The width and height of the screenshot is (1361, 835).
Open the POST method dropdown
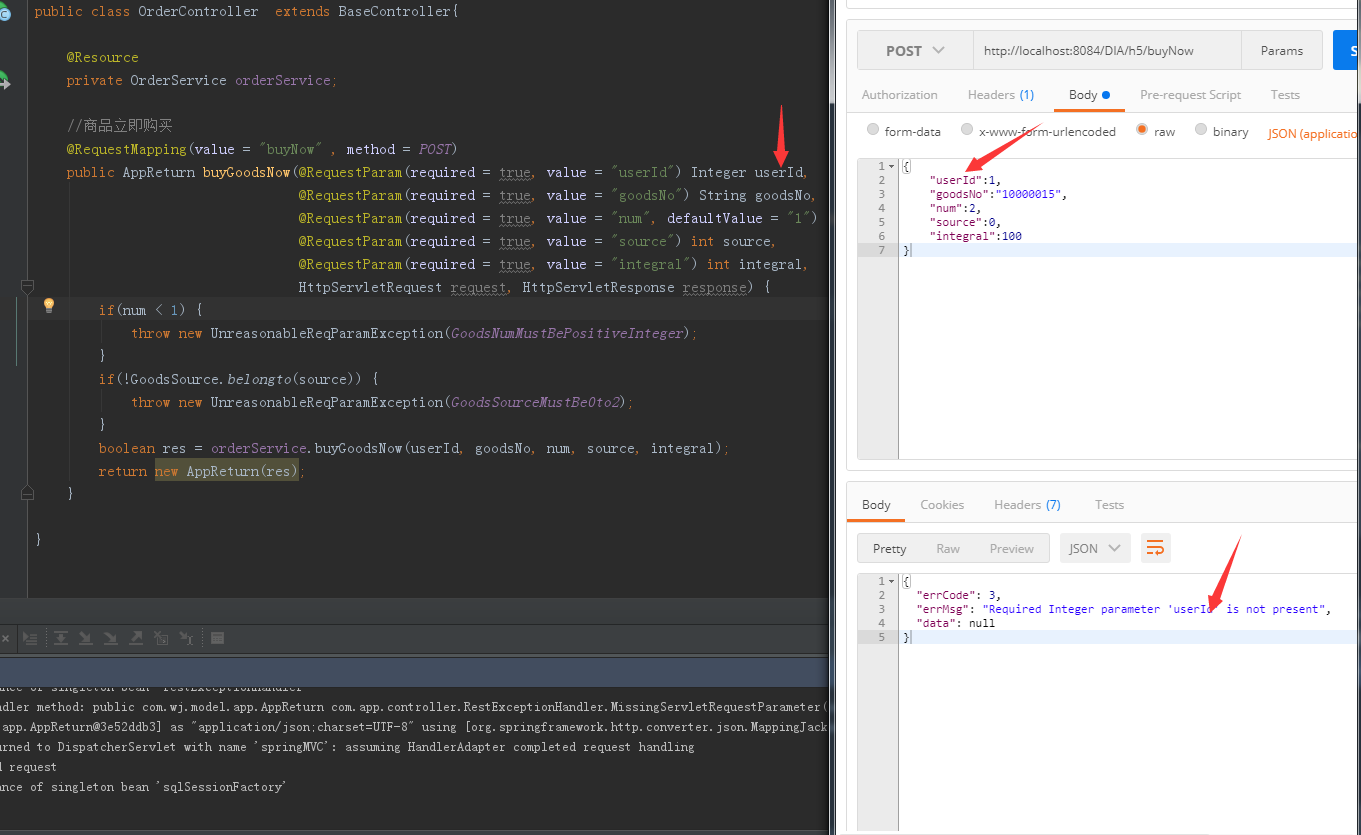pos(914,50)
